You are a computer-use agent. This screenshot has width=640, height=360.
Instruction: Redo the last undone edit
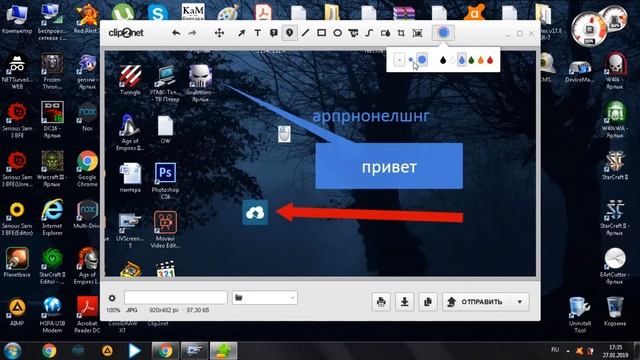pyautogui.click(x=192, y=33)
